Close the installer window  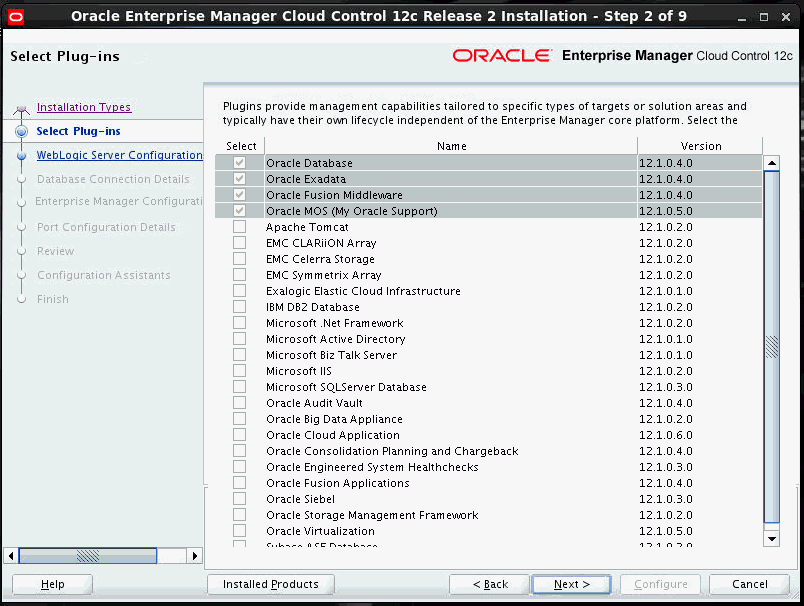786,17
